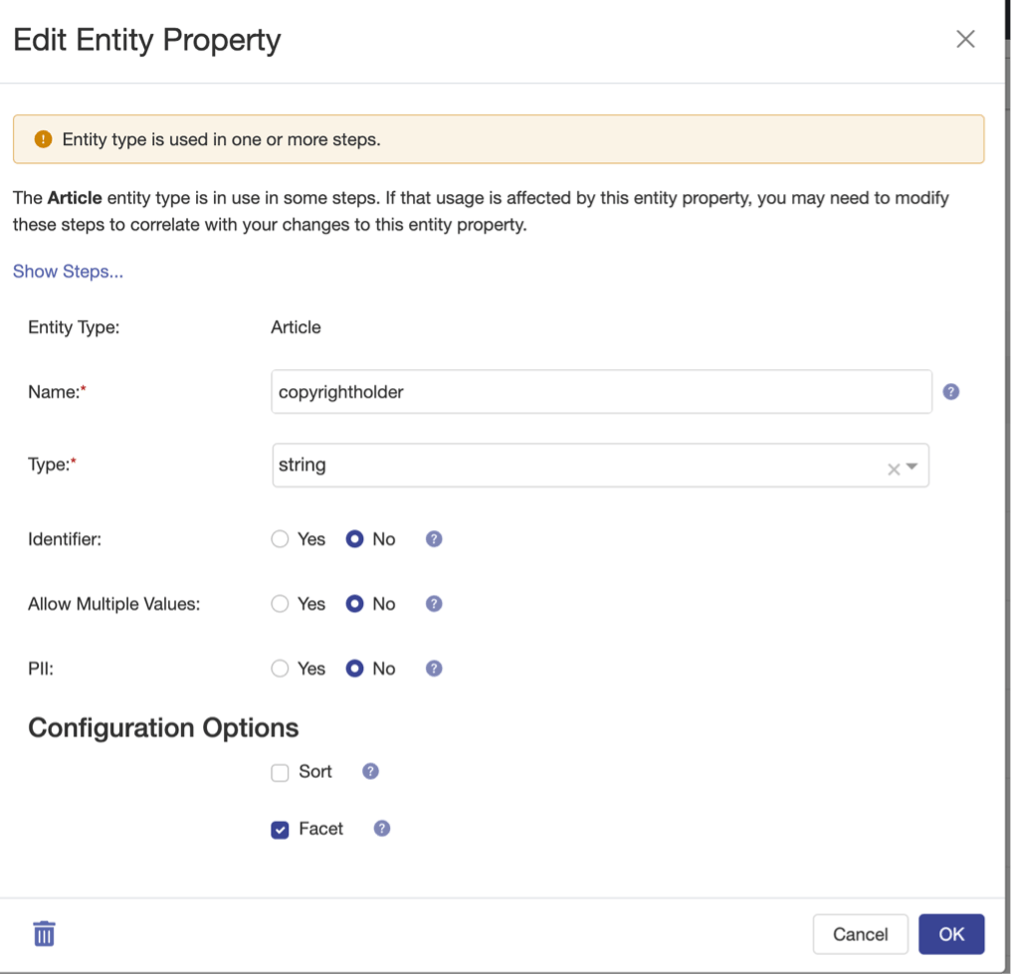Viewport: 1014px width, 977px height.
Task: Set Identifier to Yes
Action: [x=280, y=539]
